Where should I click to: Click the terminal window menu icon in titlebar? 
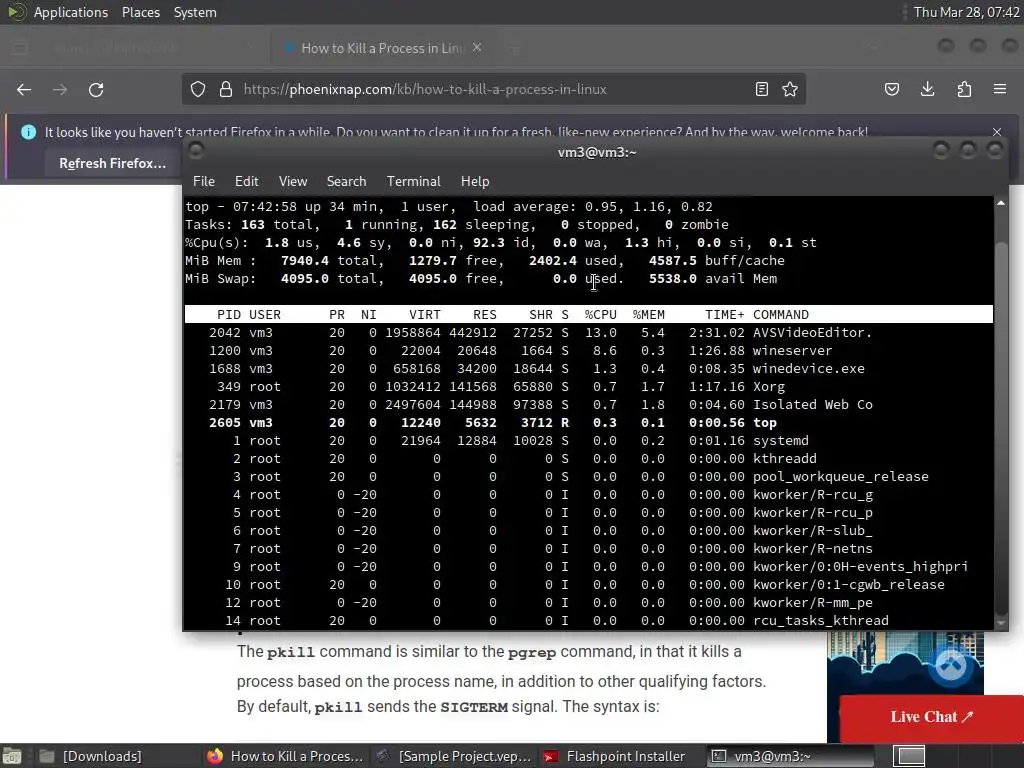(x=195, y=151)
